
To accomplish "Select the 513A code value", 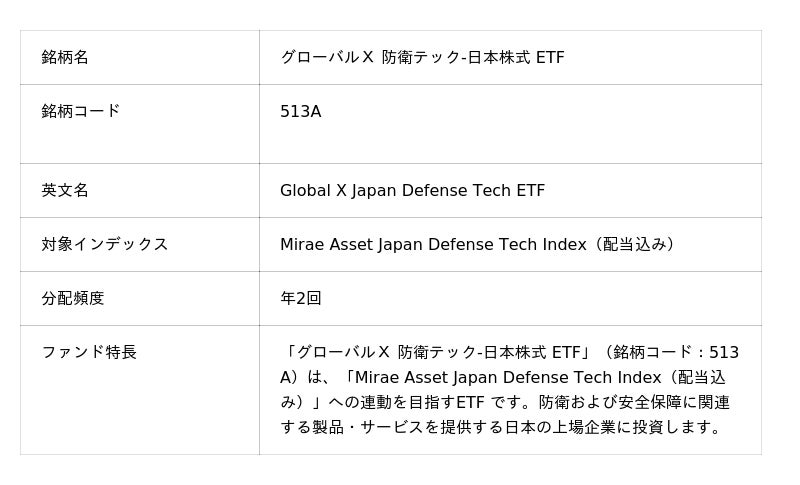I will [x=300, y=111].
